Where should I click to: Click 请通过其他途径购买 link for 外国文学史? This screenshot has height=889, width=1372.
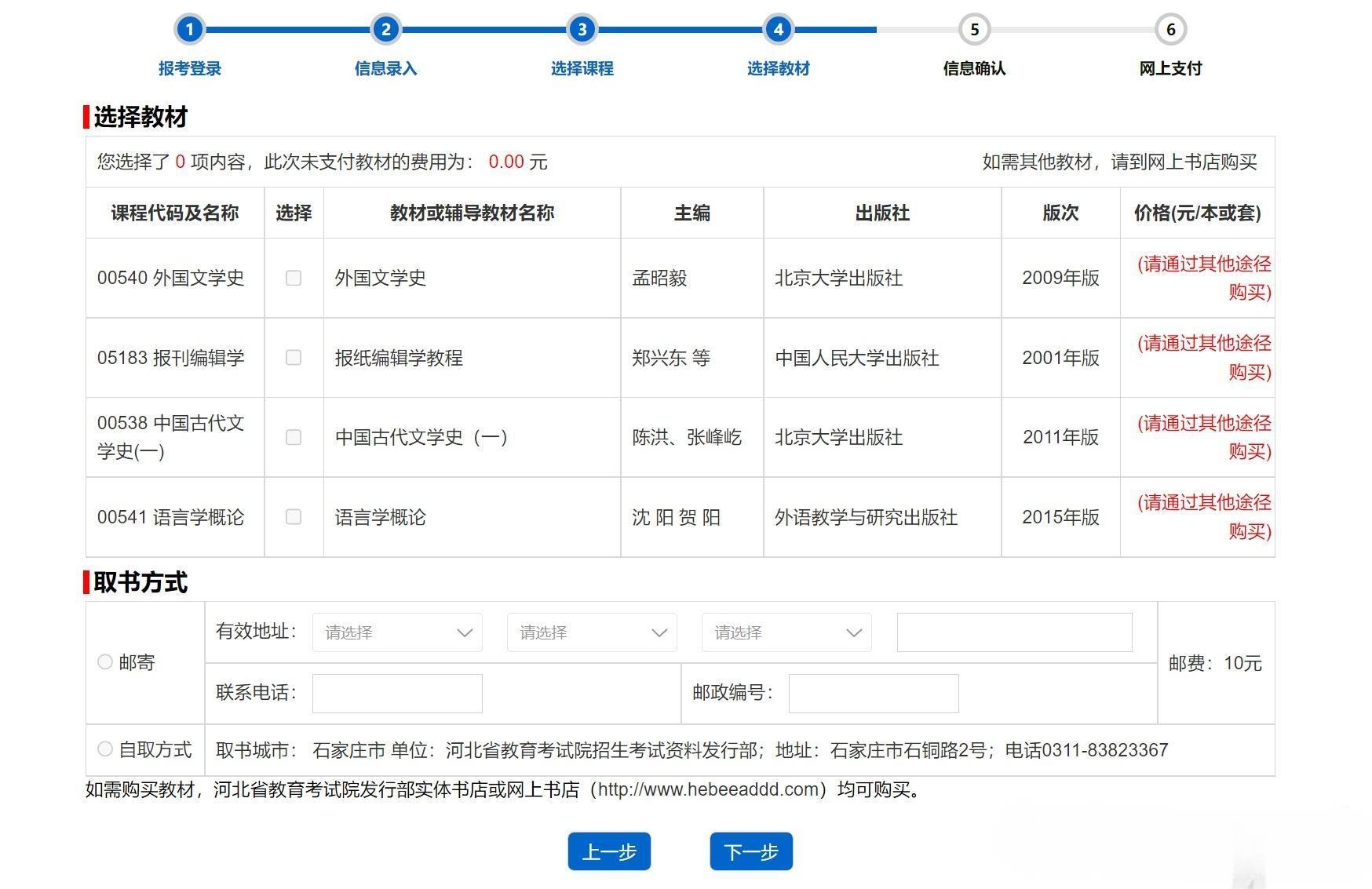coord(1204,279)
